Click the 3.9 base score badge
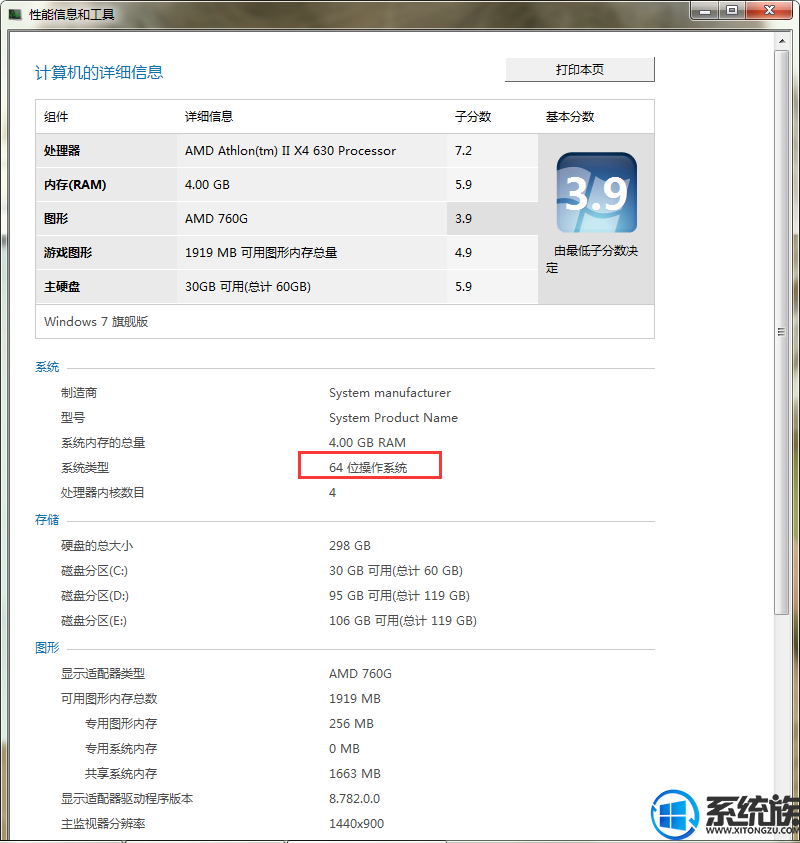Screen dimensions: 800x843 click(x=596, y=192)
